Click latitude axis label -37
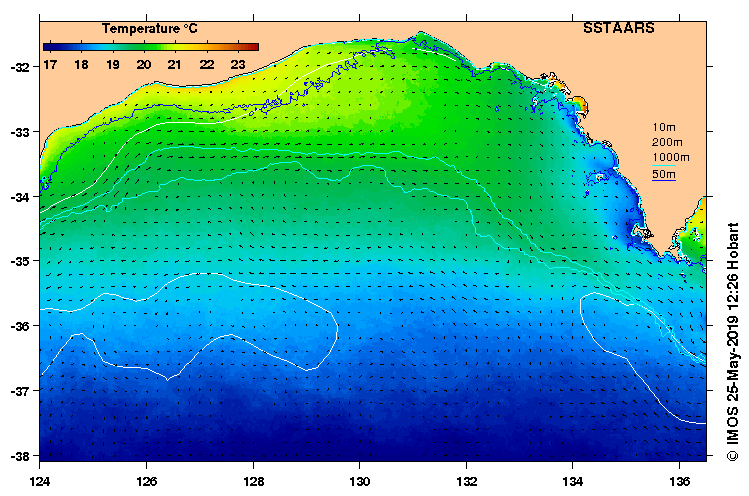 (20, 391)
